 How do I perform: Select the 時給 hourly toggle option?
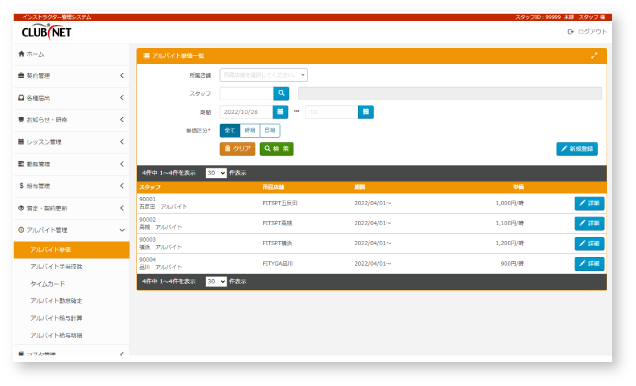(250, 131)
